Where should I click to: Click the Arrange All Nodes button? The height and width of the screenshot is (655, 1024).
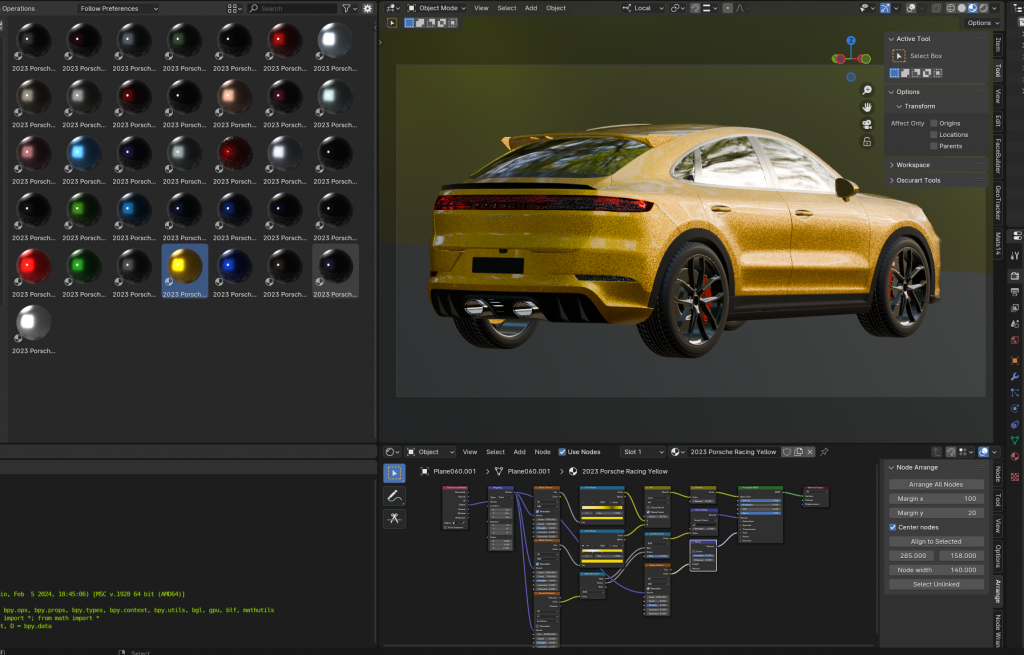[935, 484]
